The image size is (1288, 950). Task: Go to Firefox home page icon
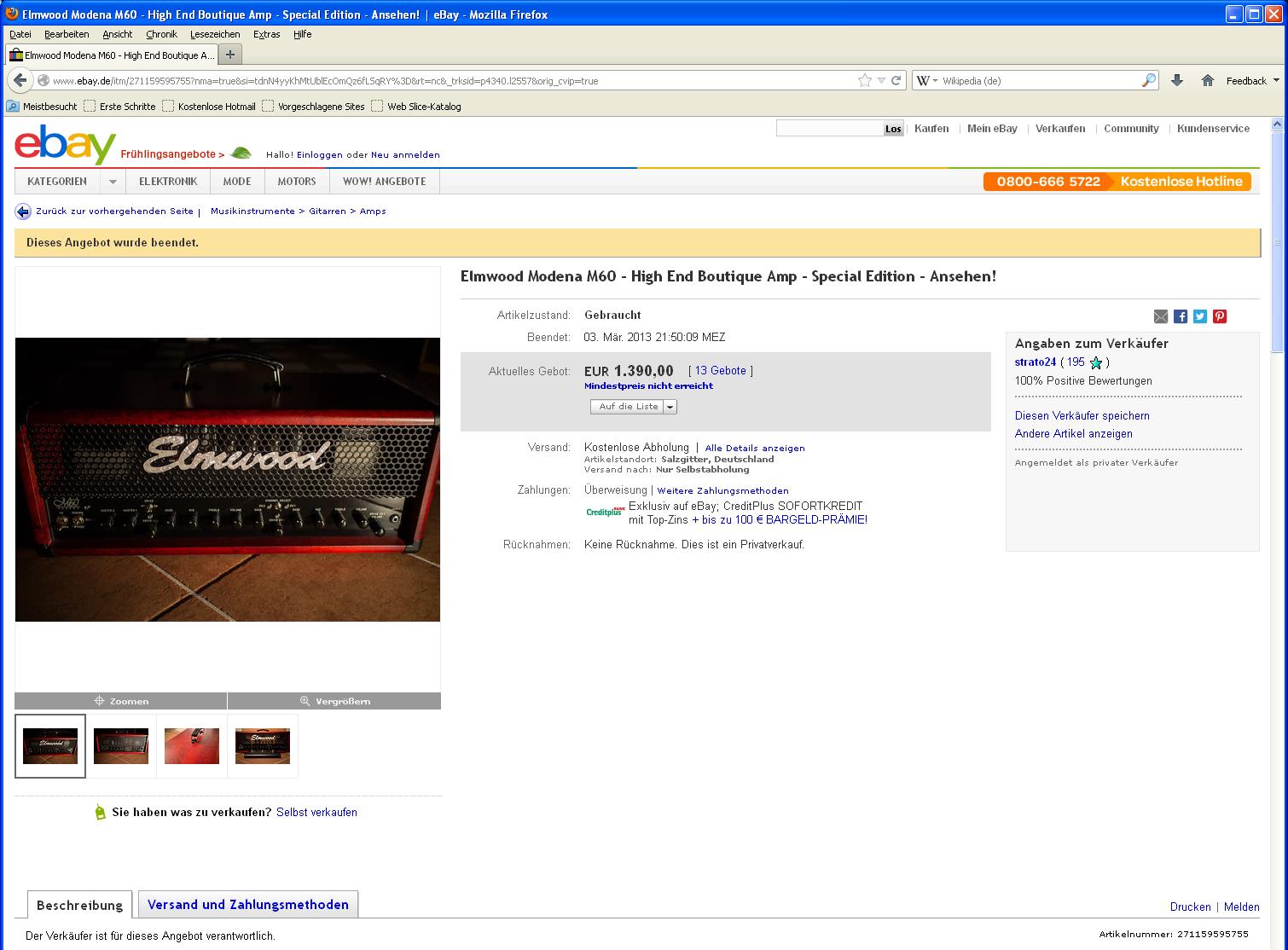(1207, 80)
